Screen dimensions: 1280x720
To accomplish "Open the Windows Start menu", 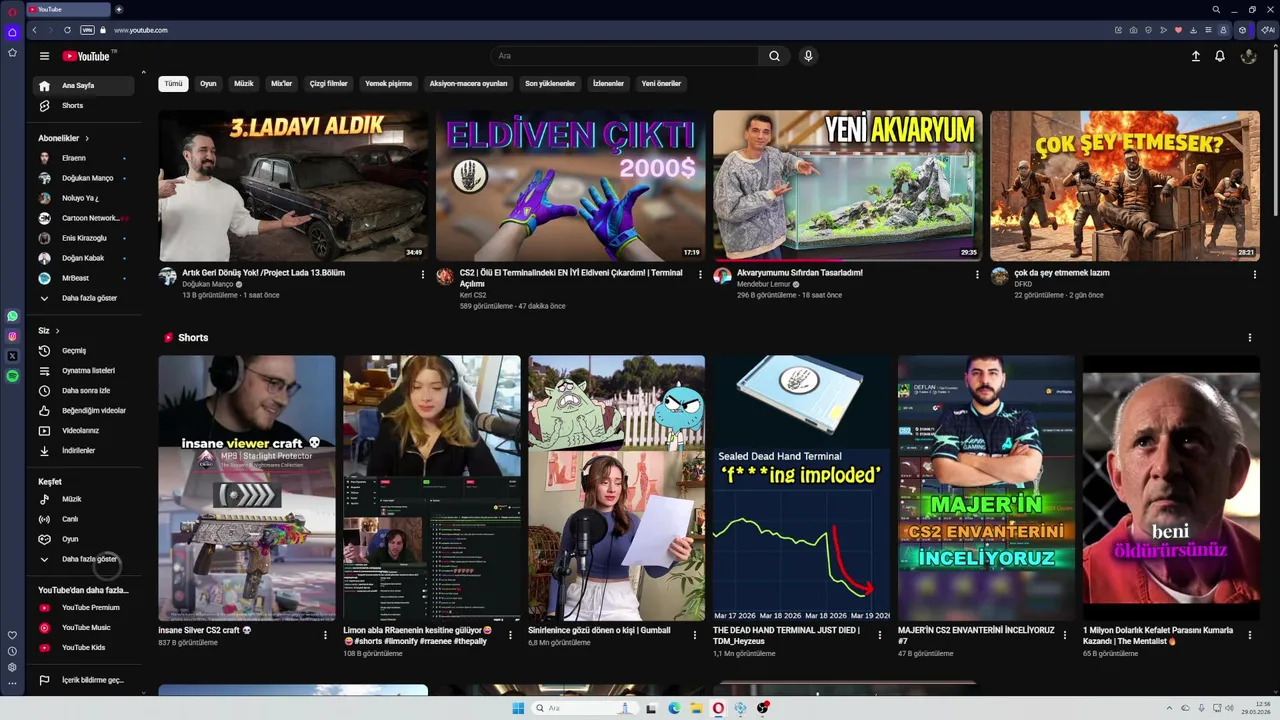I will click(518, 708).
